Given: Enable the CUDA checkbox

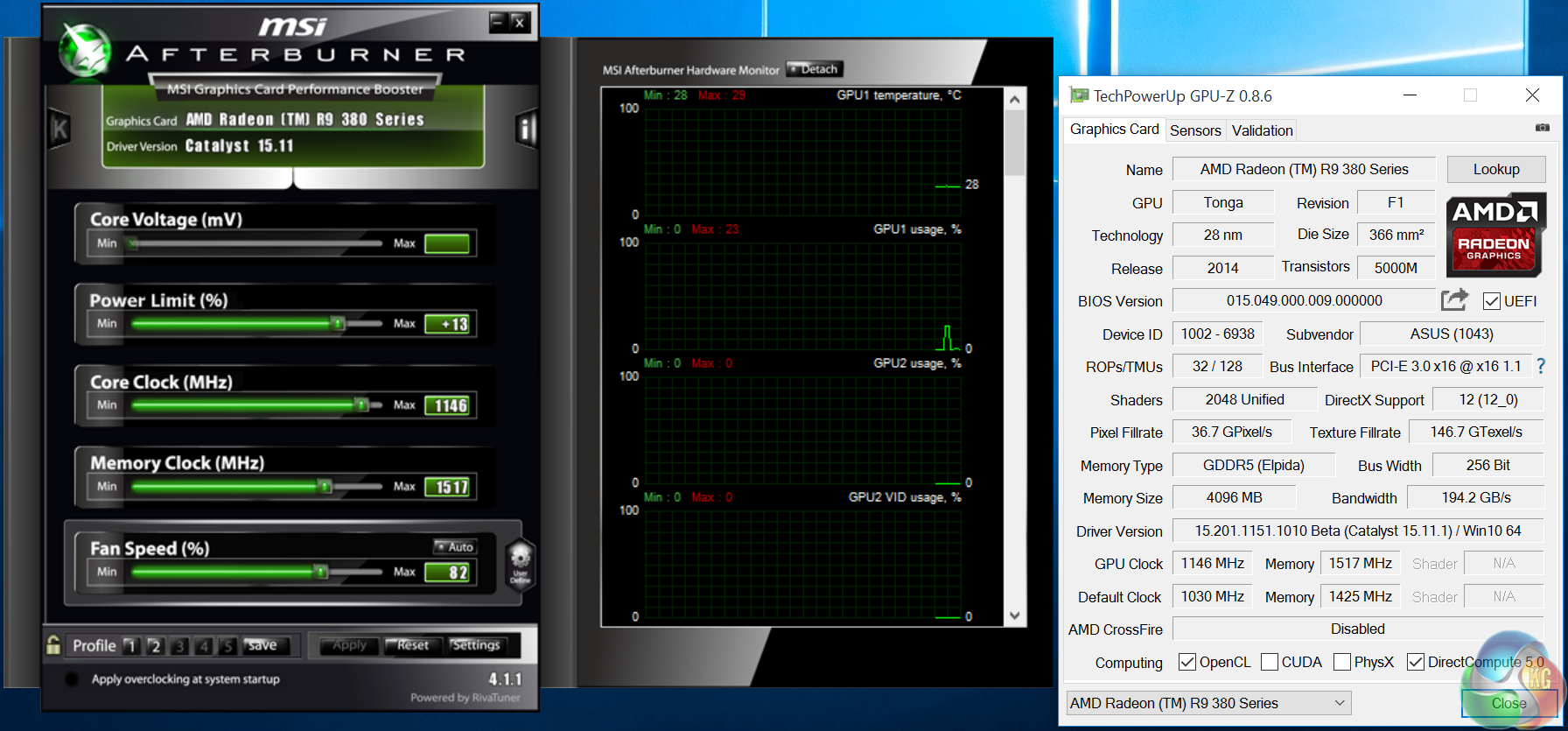Looking at the screenshot, I should (1270, 662).
